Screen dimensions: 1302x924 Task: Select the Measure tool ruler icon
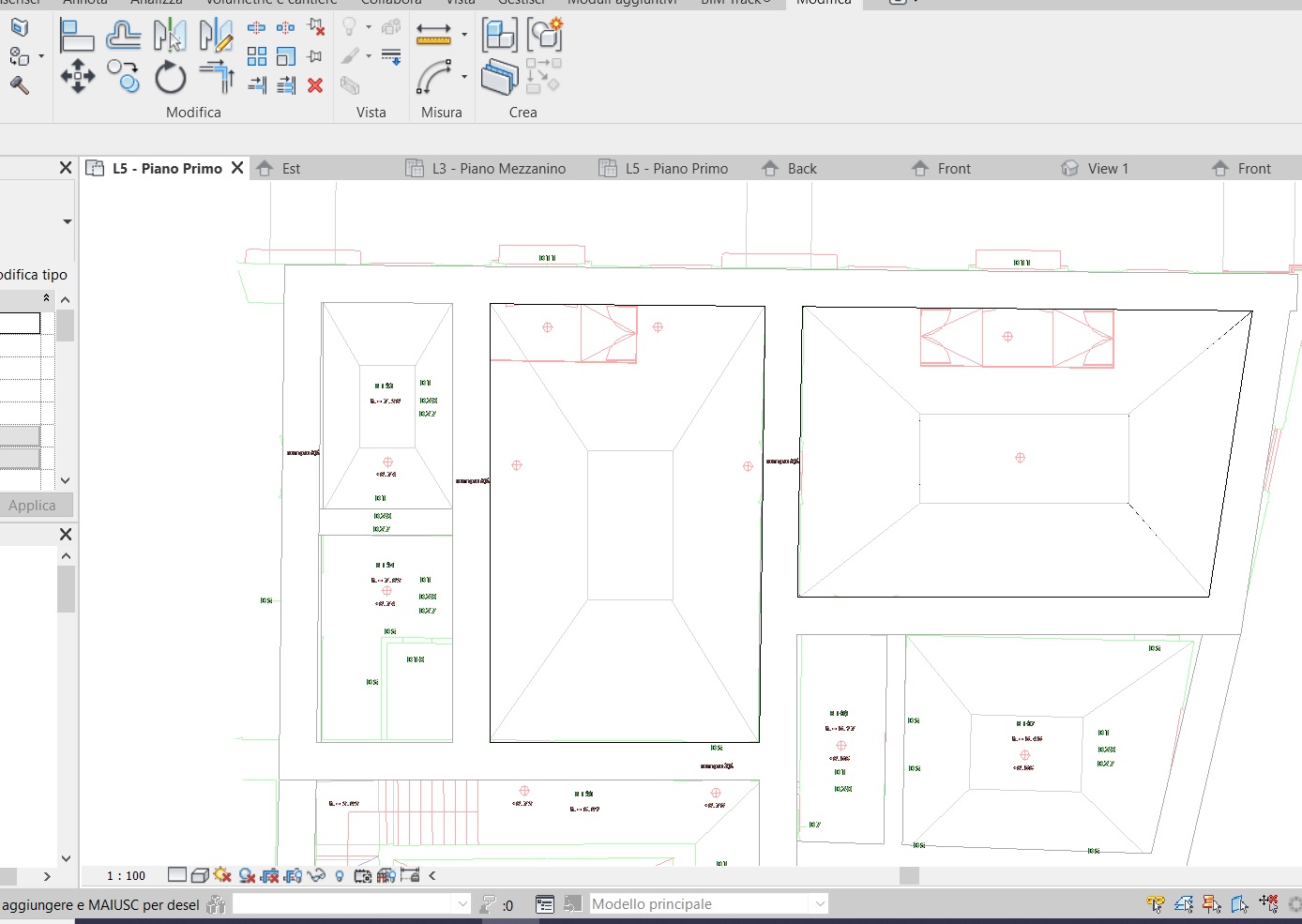point(436,34)
